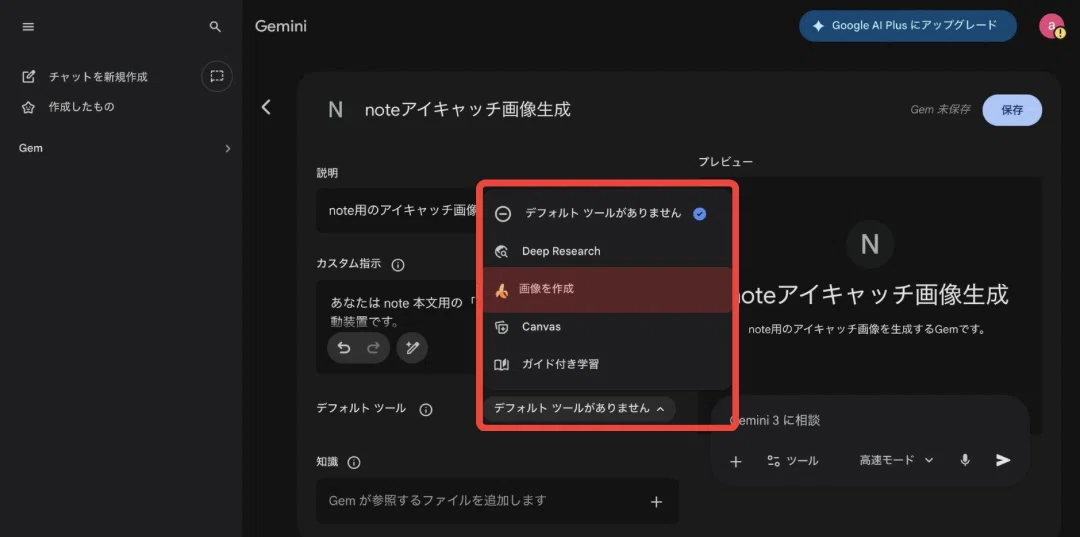Select デフォルト ツールがありません option in menu

tap(607, 213)
